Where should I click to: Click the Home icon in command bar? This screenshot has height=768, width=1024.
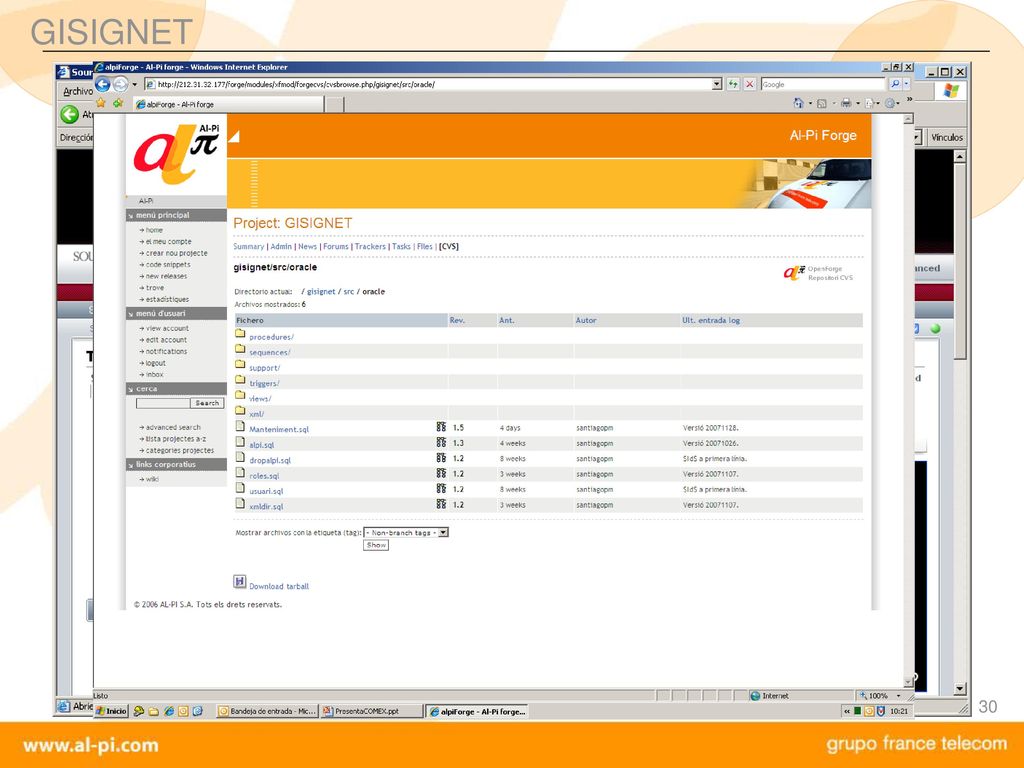pyautogui.click(x=798, y=103)
